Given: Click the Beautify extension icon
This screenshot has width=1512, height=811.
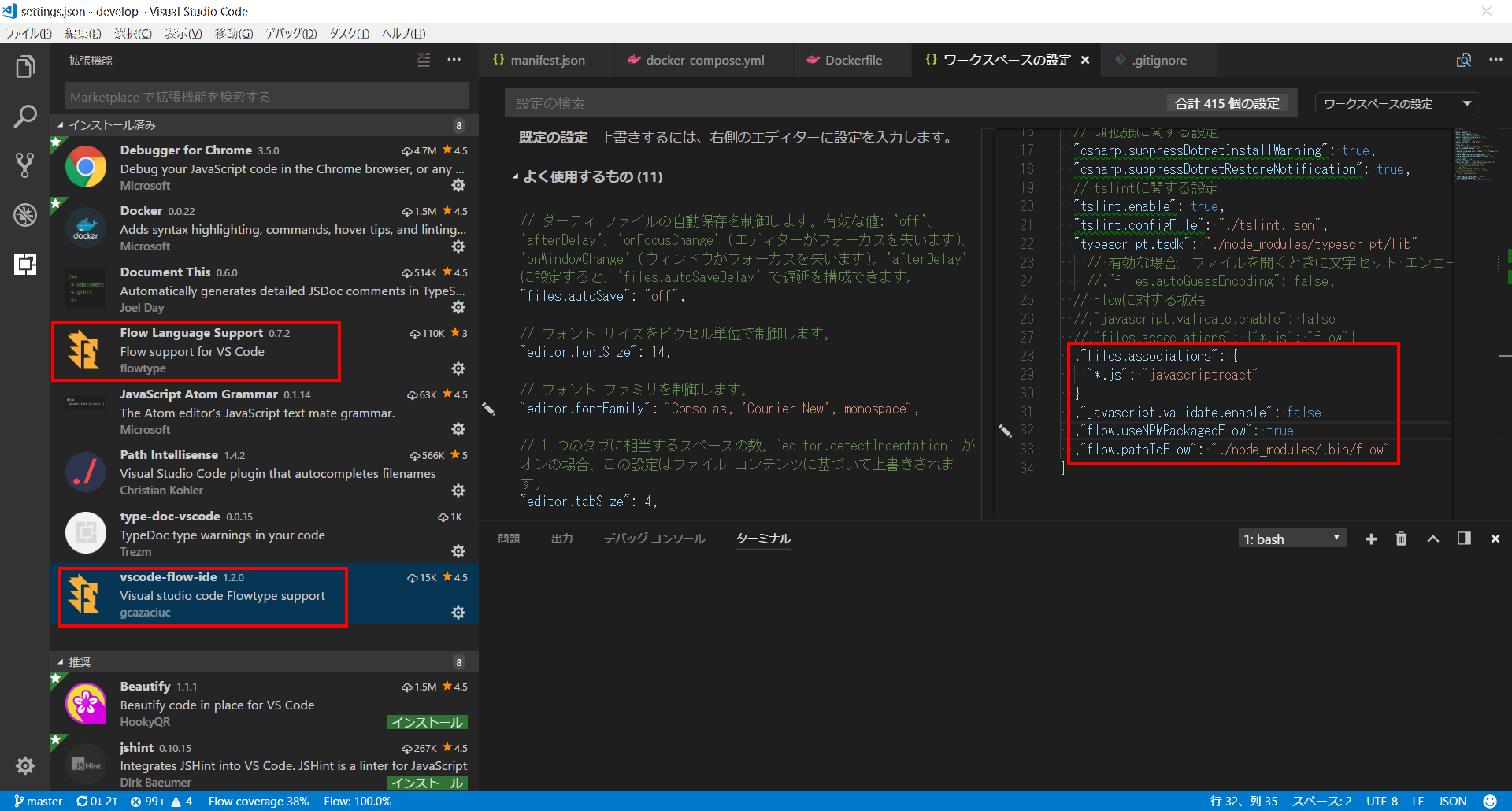Looking at the screenshot, I should (x=86, y=703).
